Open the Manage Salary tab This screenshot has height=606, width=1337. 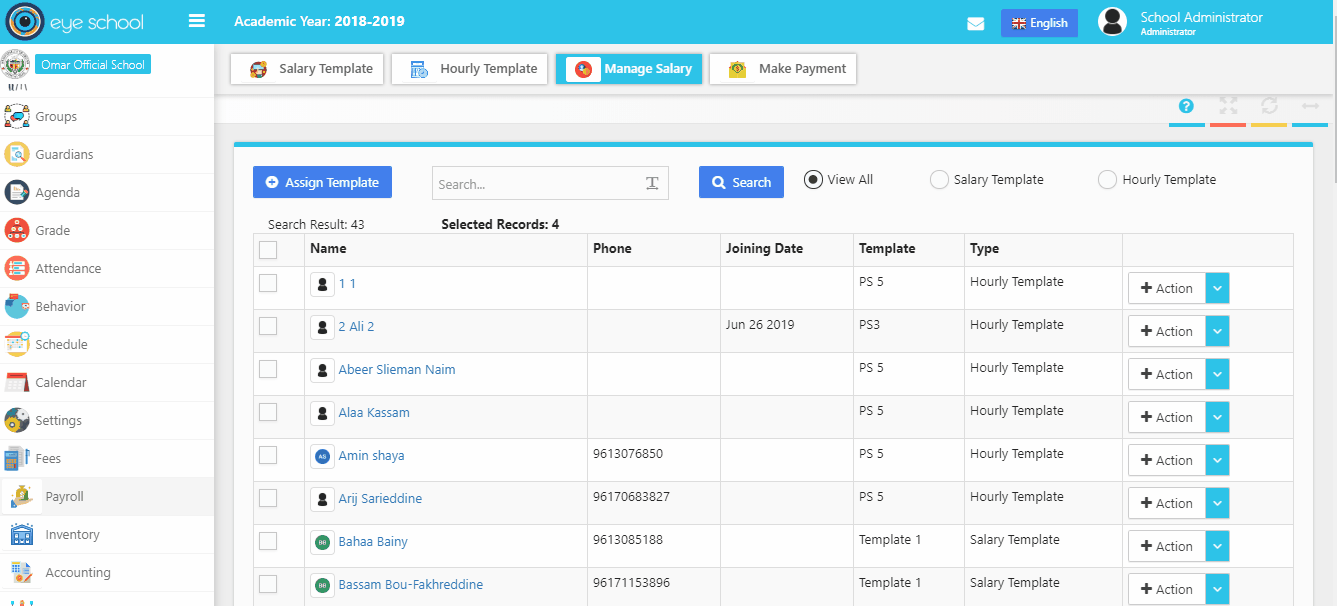[629, 69]
